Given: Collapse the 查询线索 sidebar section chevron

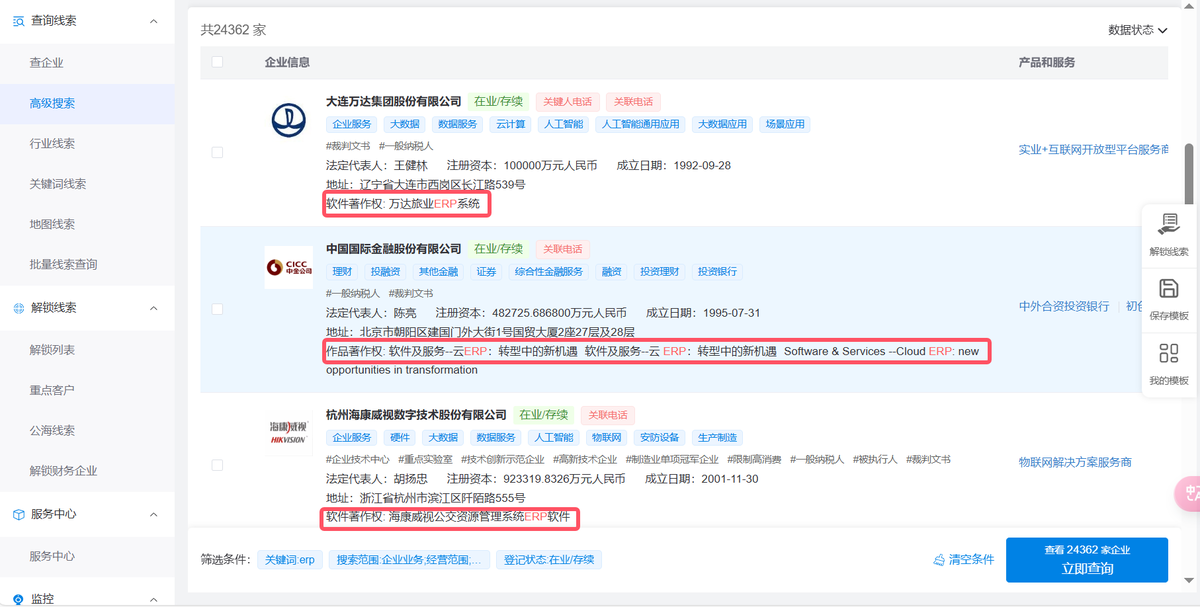Looking at the screenshot, I should (153, 21).
